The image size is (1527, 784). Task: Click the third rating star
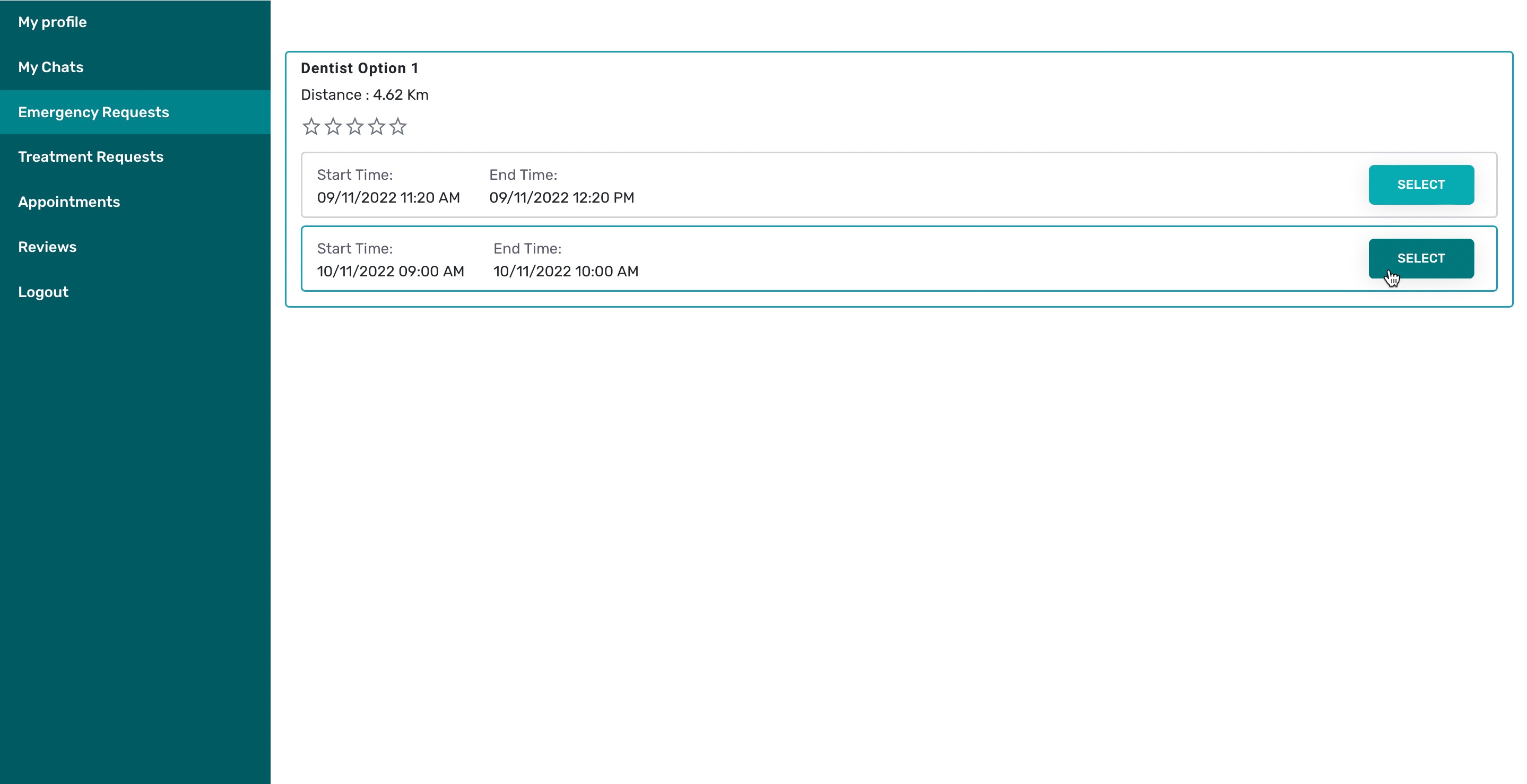click(354, 126)
